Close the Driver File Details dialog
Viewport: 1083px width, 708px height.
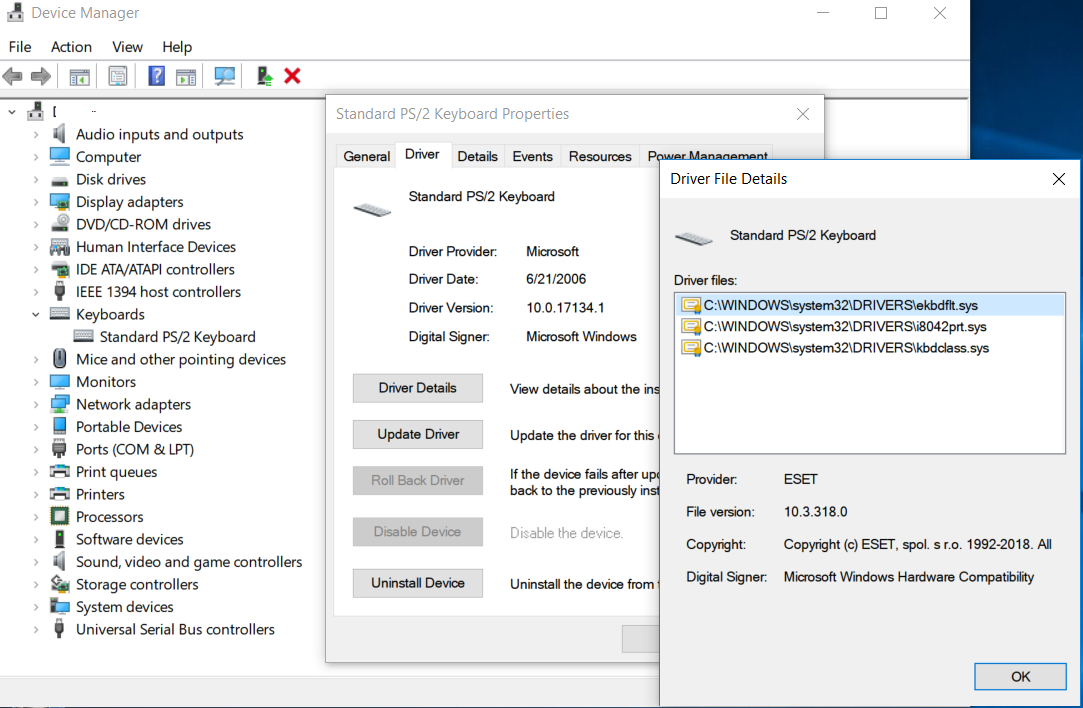1058,179
